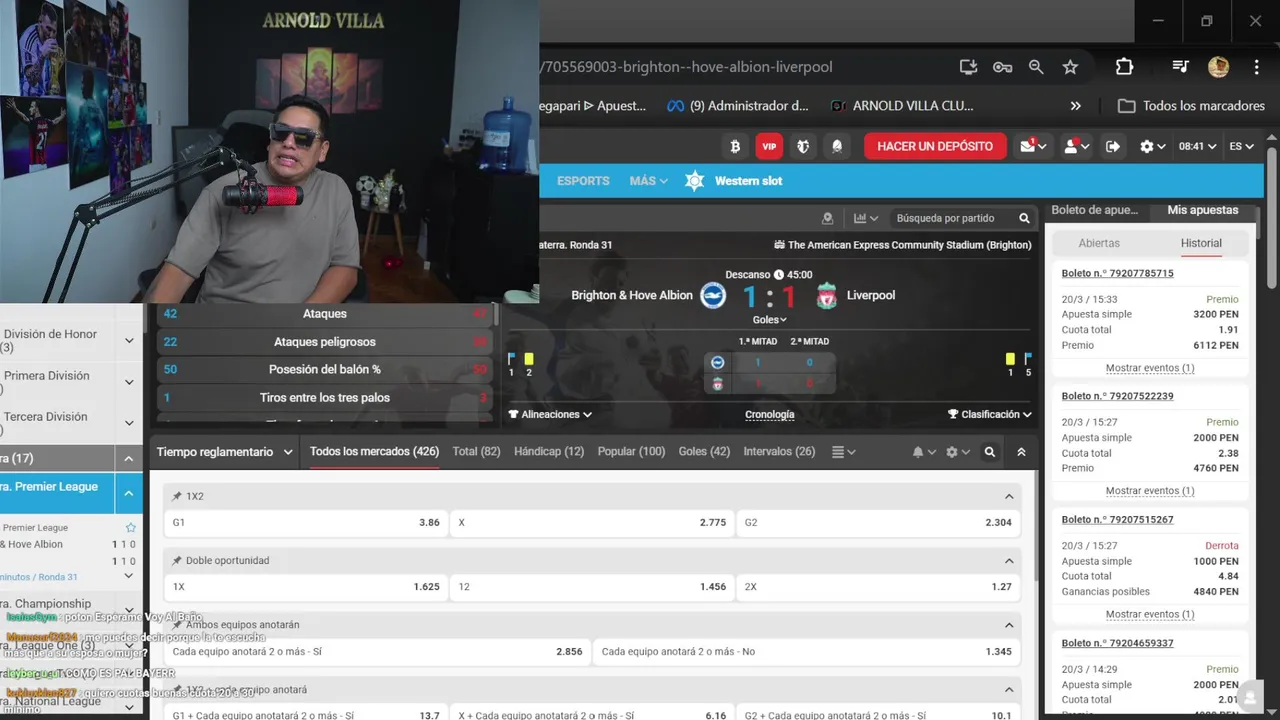This screenshot has height=720, width=1280.
Task: Click the logout arrow icon in the header
Action: click(x=1113, y=146)
